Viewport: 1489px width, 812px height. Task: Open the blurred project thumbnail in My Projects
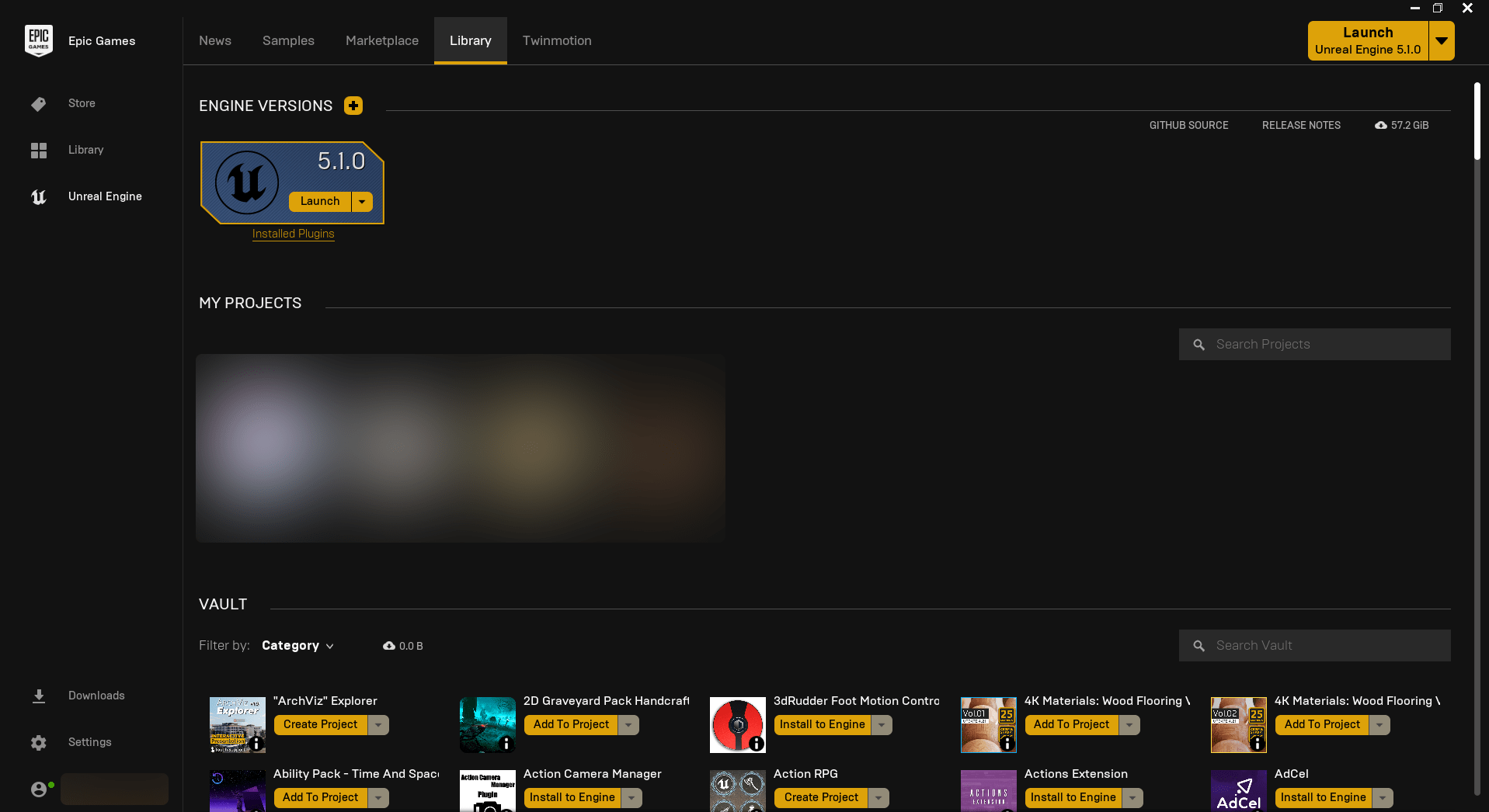point(461,448)
